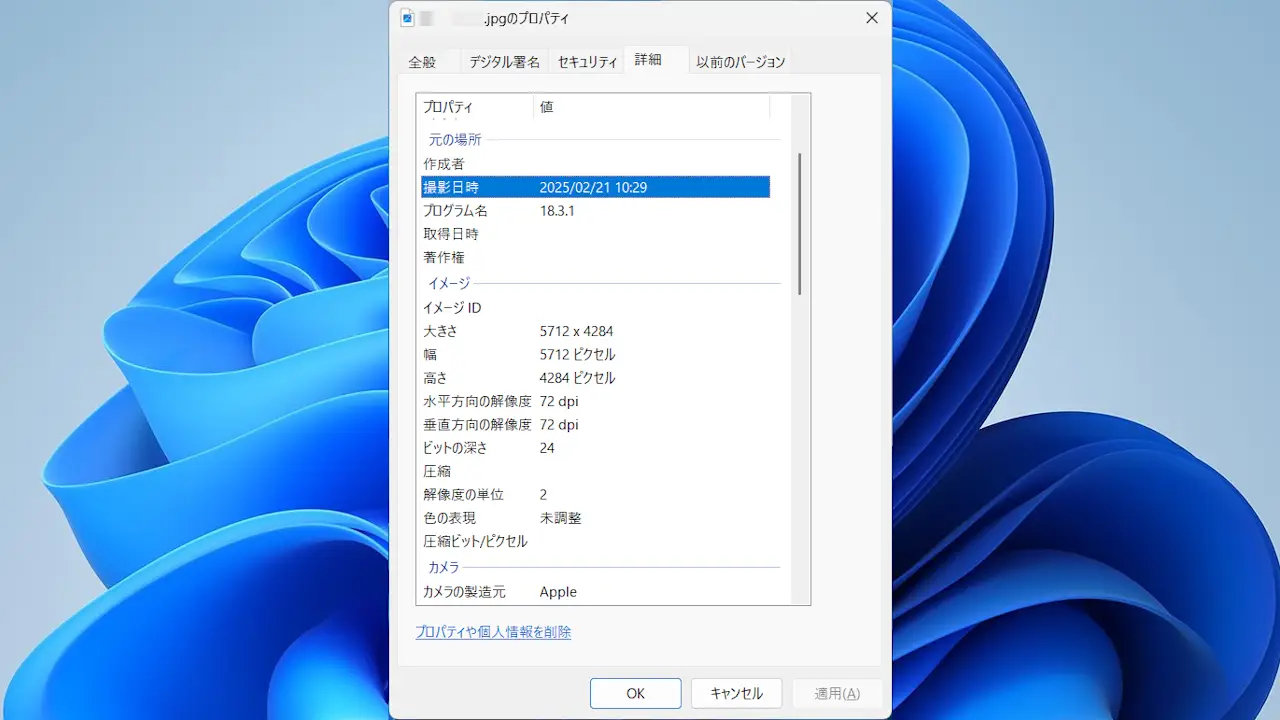Open the デジタル署名 tab
Image resolution: width=1280 pixels, height=720 pixels.
pos(506,61)
